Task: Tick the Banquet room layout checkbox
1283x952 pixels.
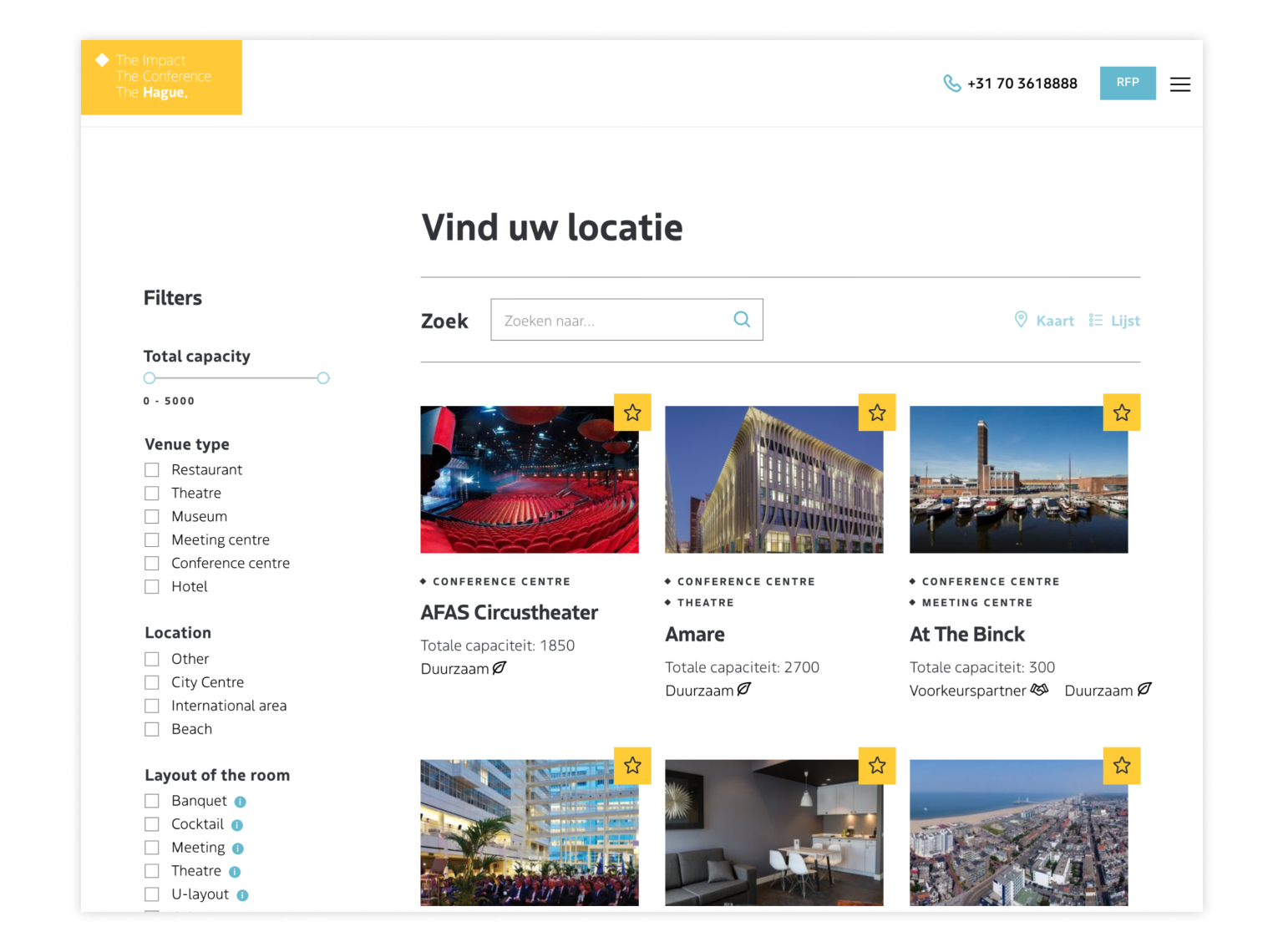Action: point(152,800)
